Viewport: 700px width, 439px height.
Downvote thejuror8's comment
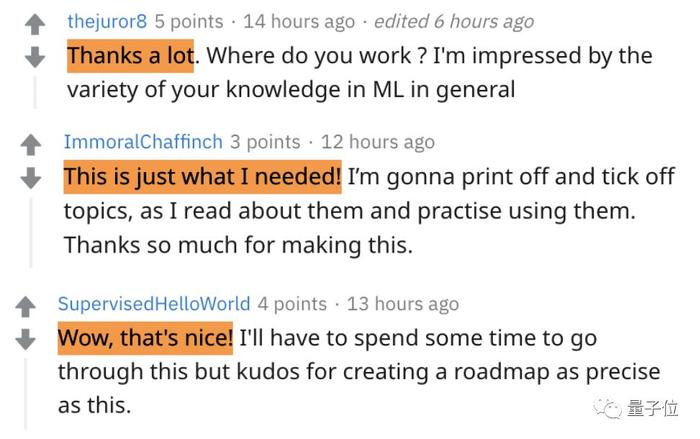point(35,58)
